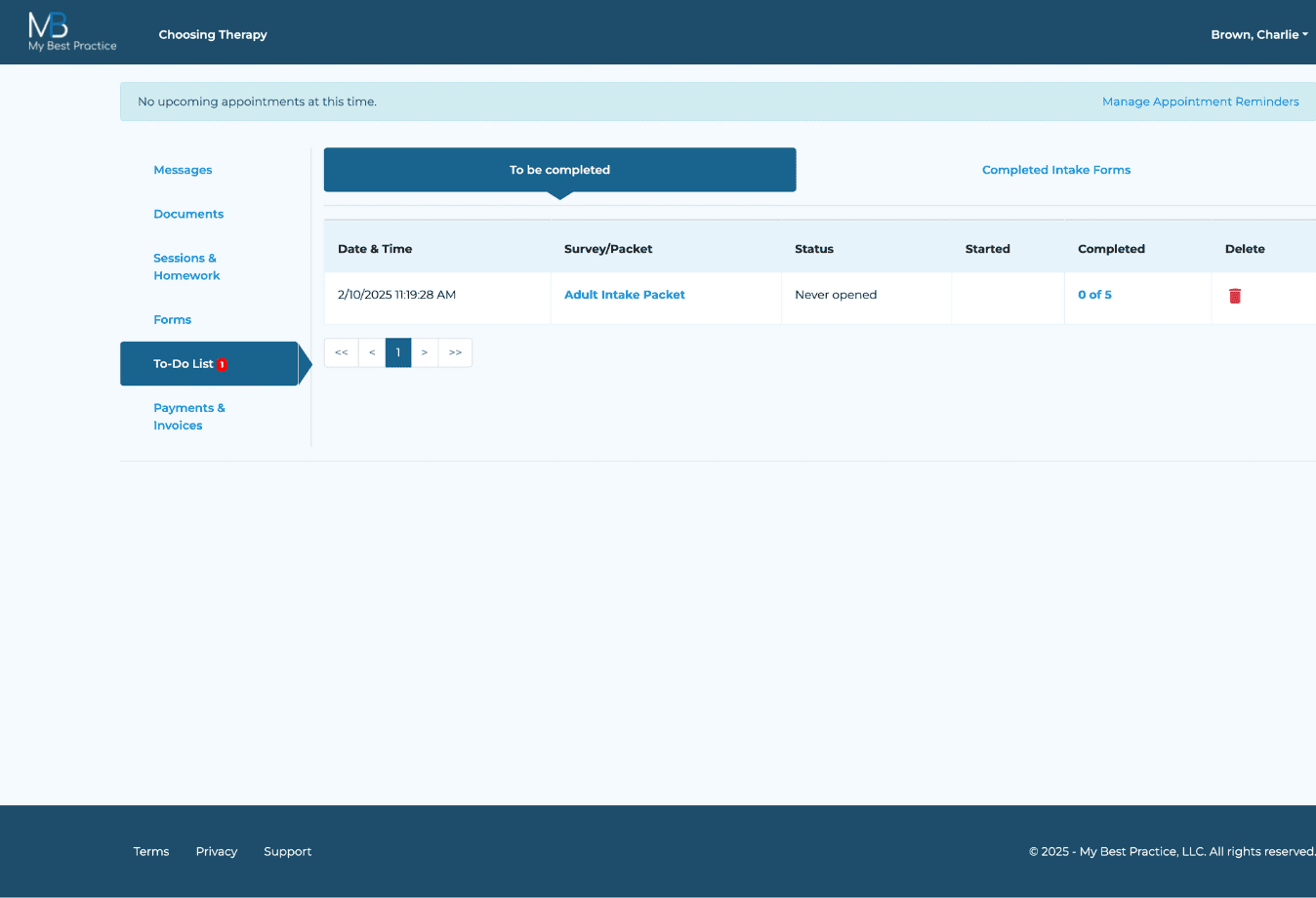The height and width of the screenshot is (898, 1316).
Task: Delete the Adult Intake Packet with trash icon
Action: 1234,296
